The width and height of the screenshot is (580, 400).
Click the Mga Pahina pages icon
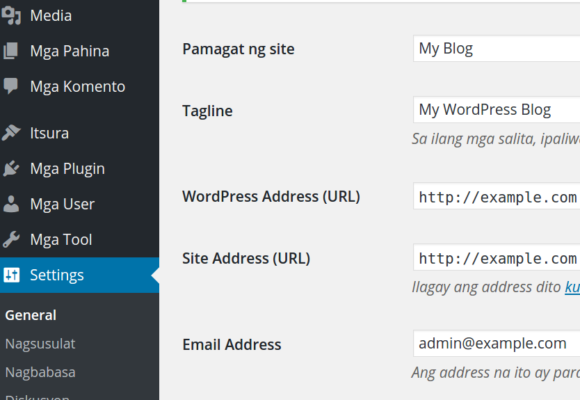(11, 51)
